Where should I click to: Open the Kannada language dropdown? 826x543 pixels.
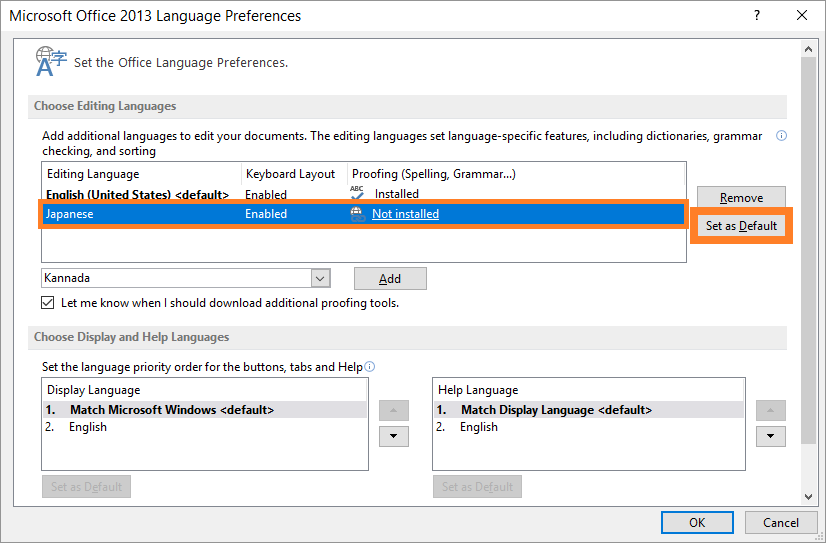[320, 278]
